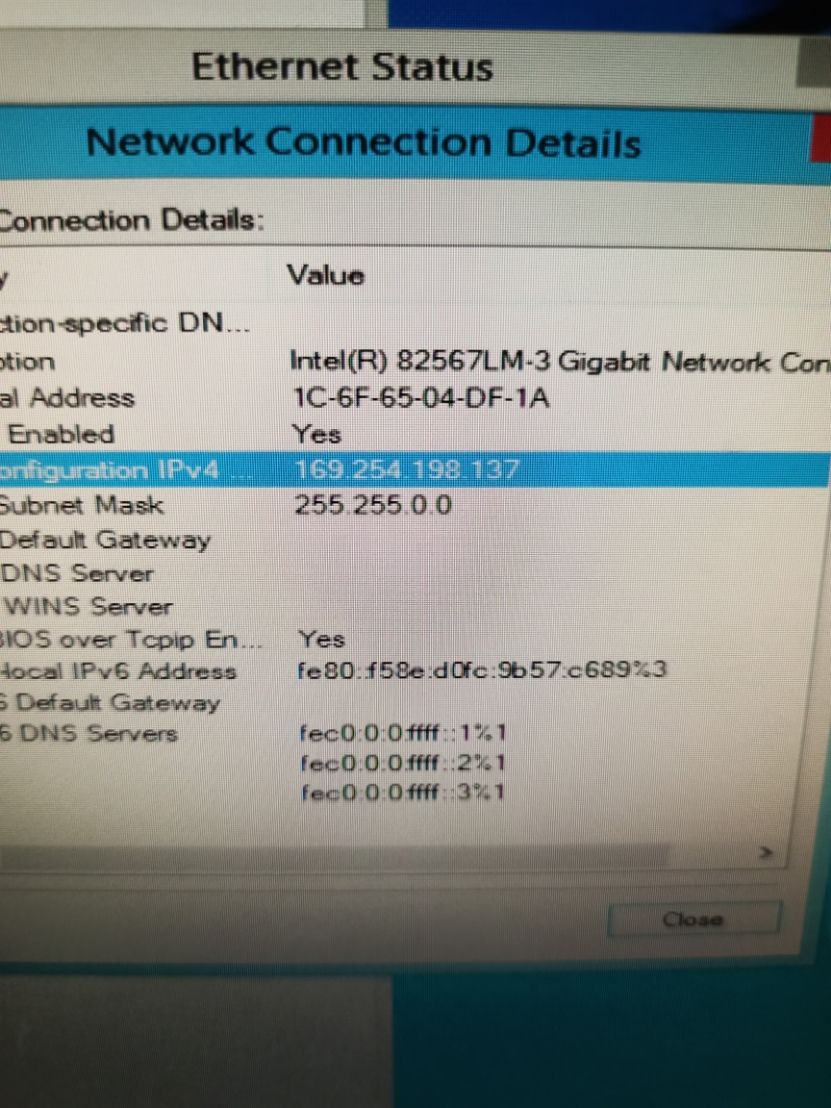
Task: Click the Close button
Action: click(x=694, y=919)
